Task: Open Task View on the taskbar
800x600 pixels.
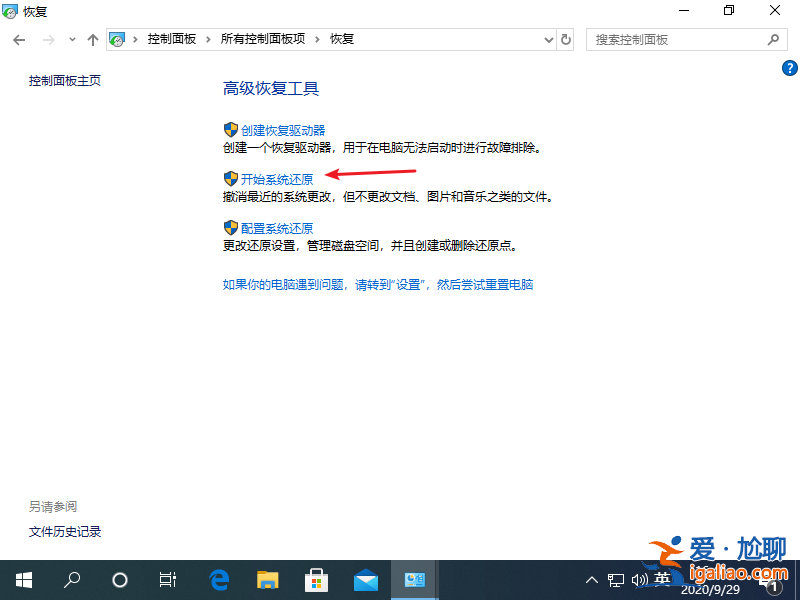Action: click(x=167, y=580)
